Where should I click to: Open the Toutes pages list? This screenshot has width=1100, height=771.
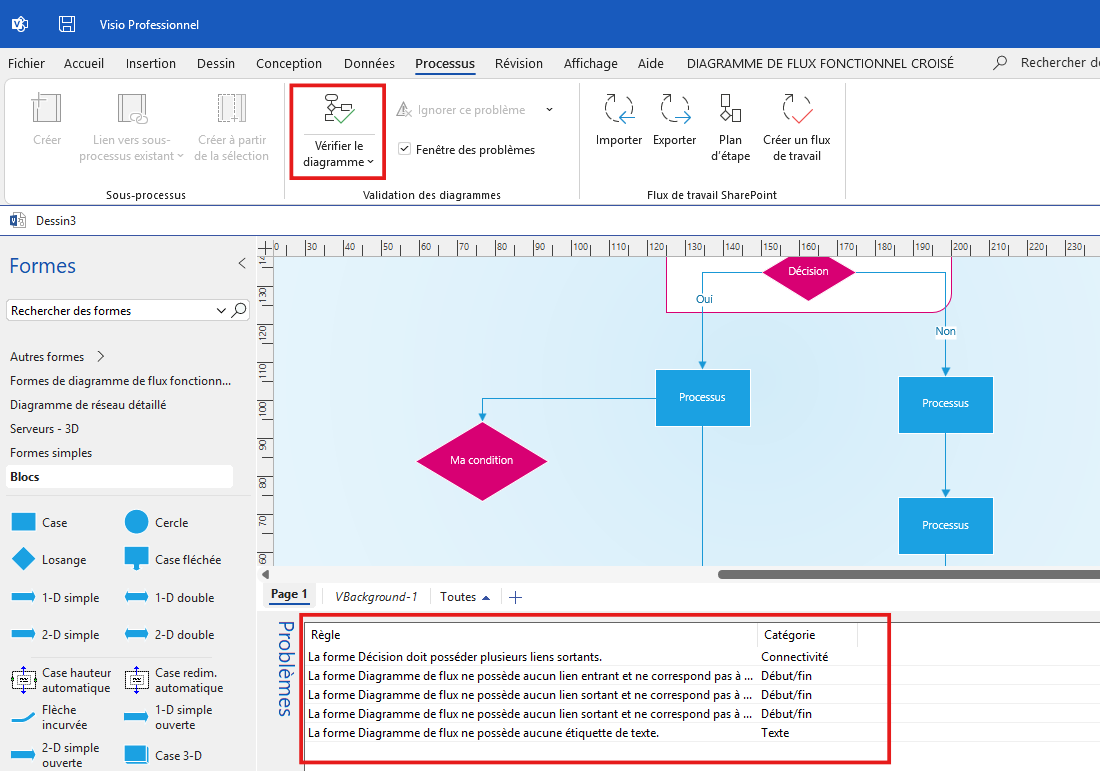tap(465, 597)
